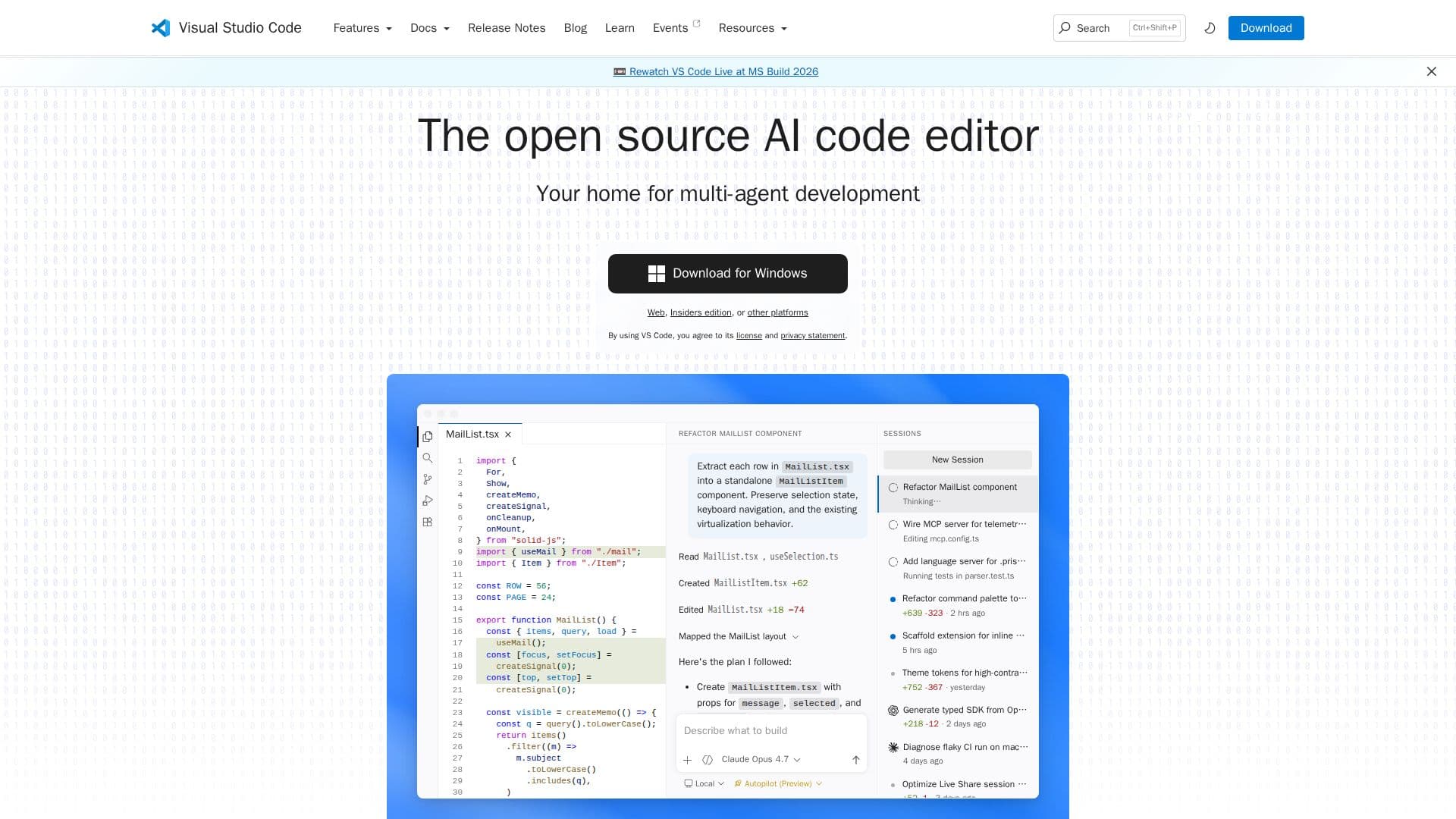
Task: Open Search icon in editor activity bar
Action: (428, 458)
